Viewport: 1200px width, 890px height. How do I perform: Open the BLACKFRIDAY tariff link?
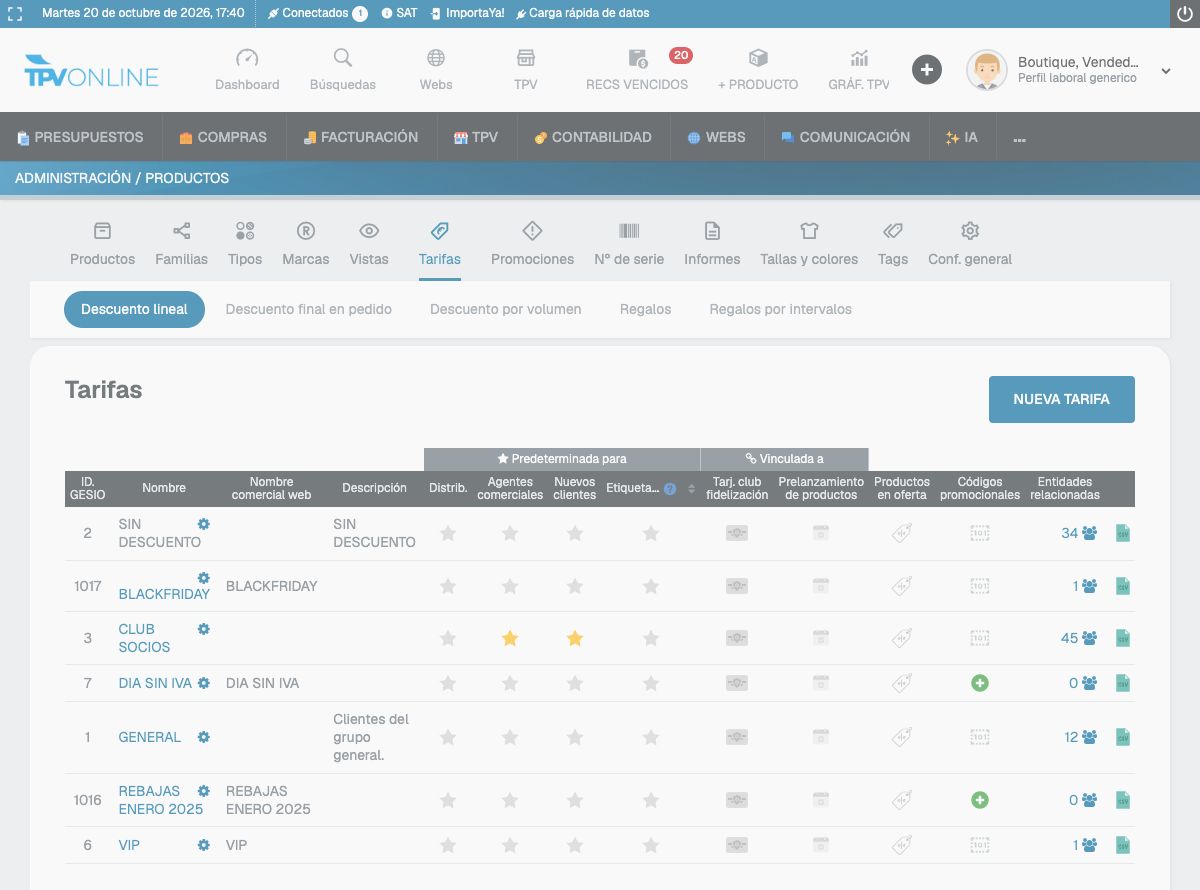164,594
